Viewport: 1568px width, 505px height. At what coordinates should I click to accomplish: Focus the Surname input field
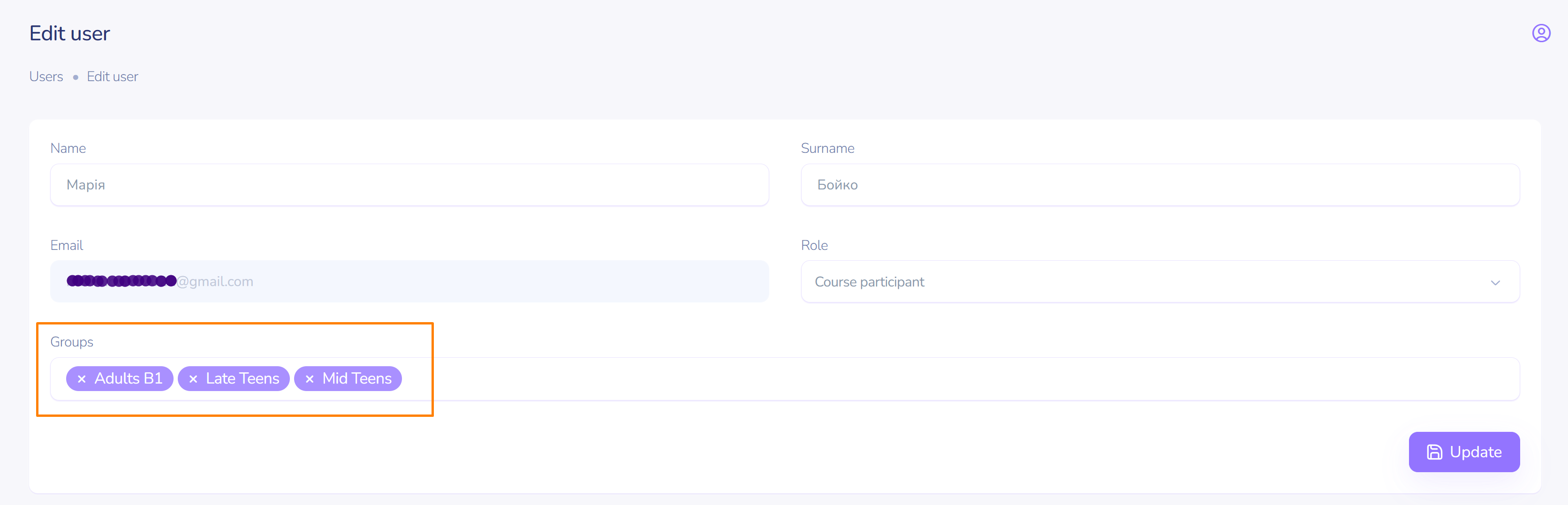1159,185
